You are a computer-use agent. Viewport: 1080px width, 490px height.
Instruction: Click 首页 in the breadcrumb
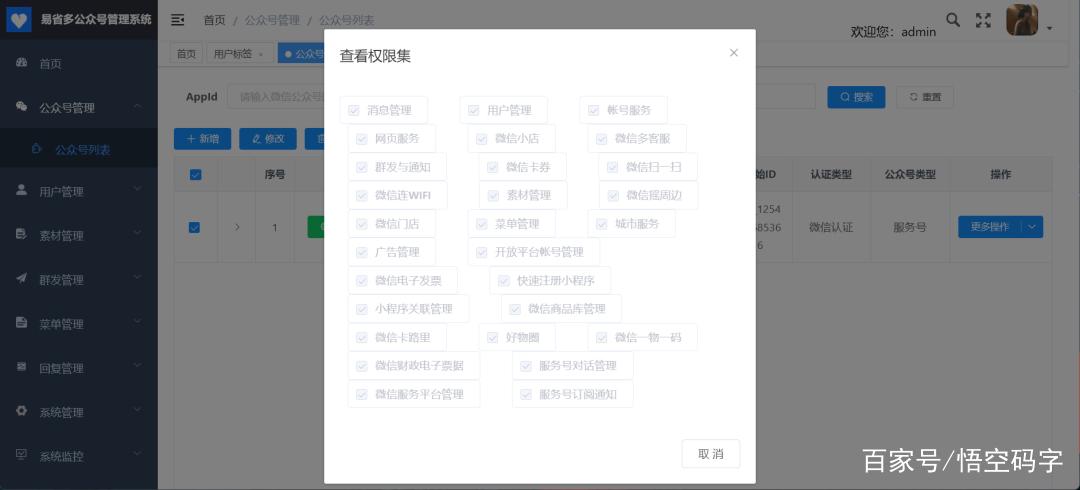click(x=214, y=20)
